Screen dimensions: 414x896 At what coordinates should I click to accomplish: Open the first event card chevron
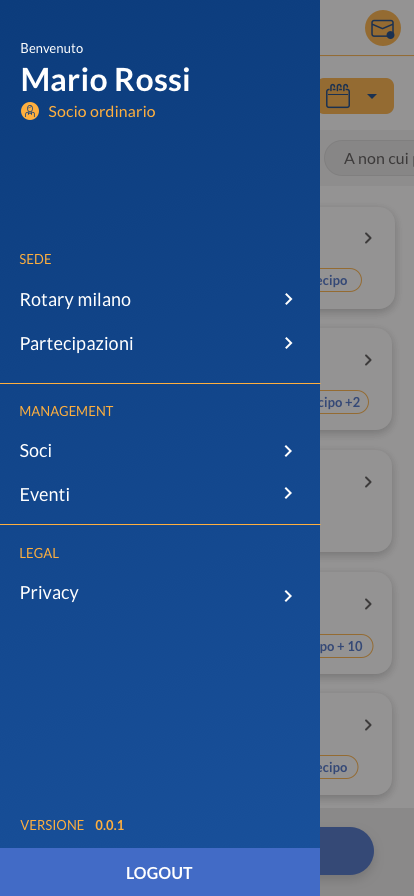tap(368, 238)
